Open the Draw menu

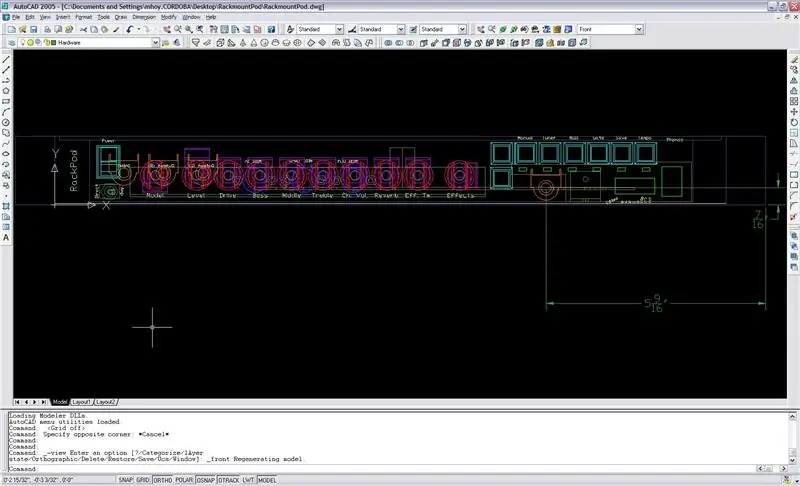click(121, 17)
